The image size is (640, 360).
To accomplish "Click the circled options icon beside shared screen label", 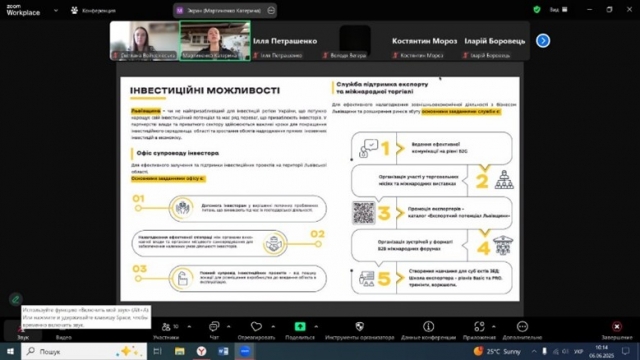I will click(x=271, y=11).
